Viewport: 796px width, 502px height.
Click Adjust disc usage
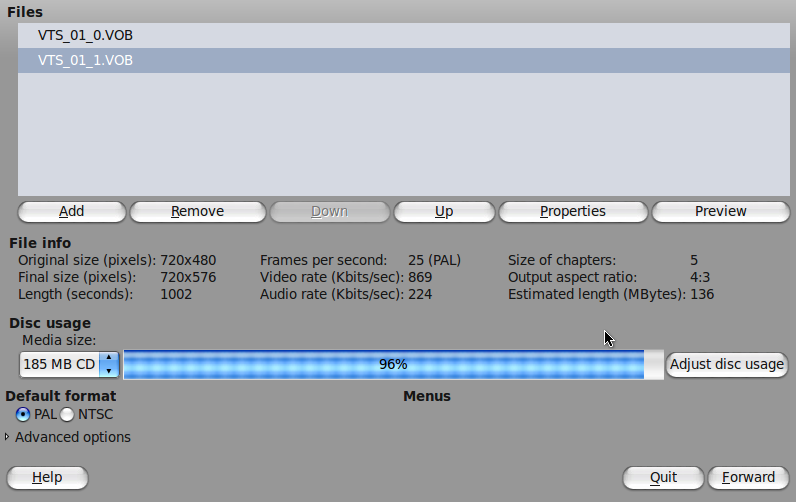726,364
